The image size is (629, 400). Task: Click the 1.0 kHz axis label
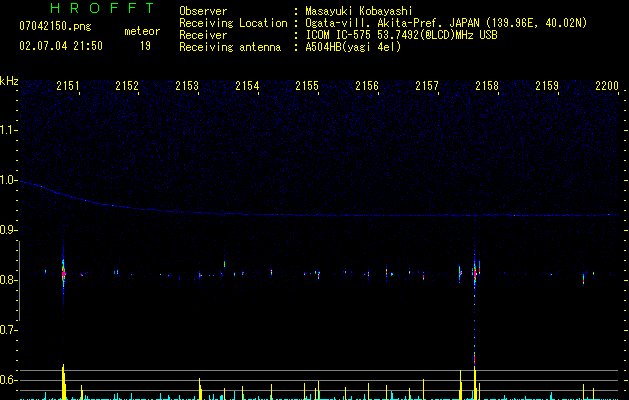click(8, 180)
